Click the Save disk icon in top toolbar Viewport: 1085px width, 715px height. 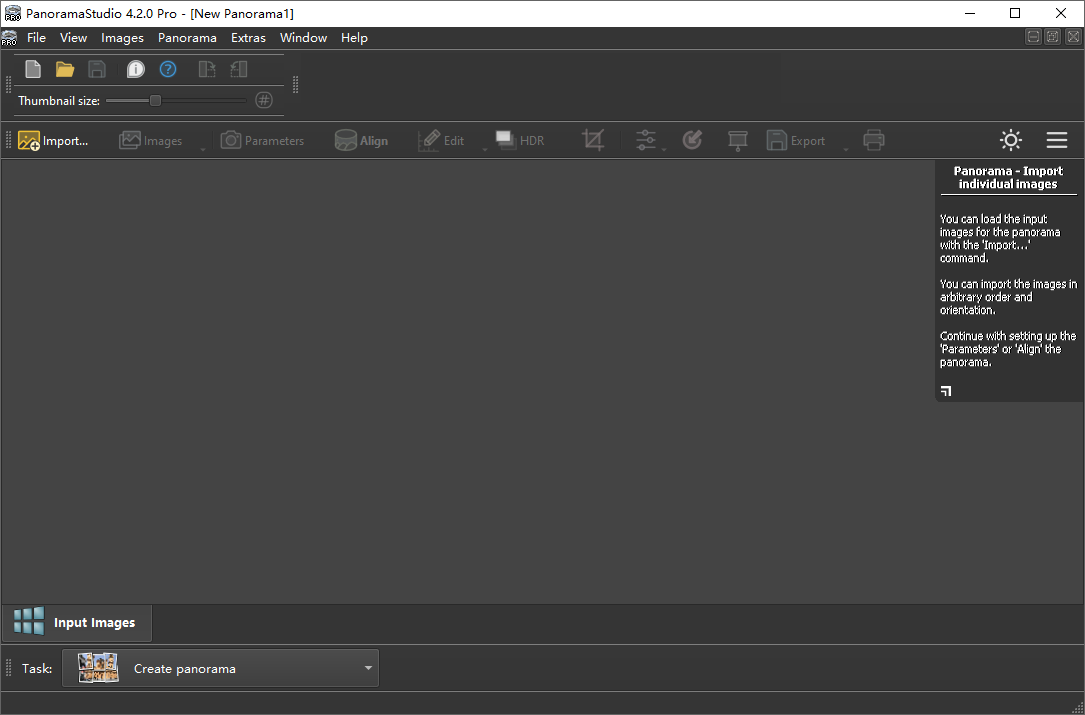pyautogui.click(x=97, y=69)
